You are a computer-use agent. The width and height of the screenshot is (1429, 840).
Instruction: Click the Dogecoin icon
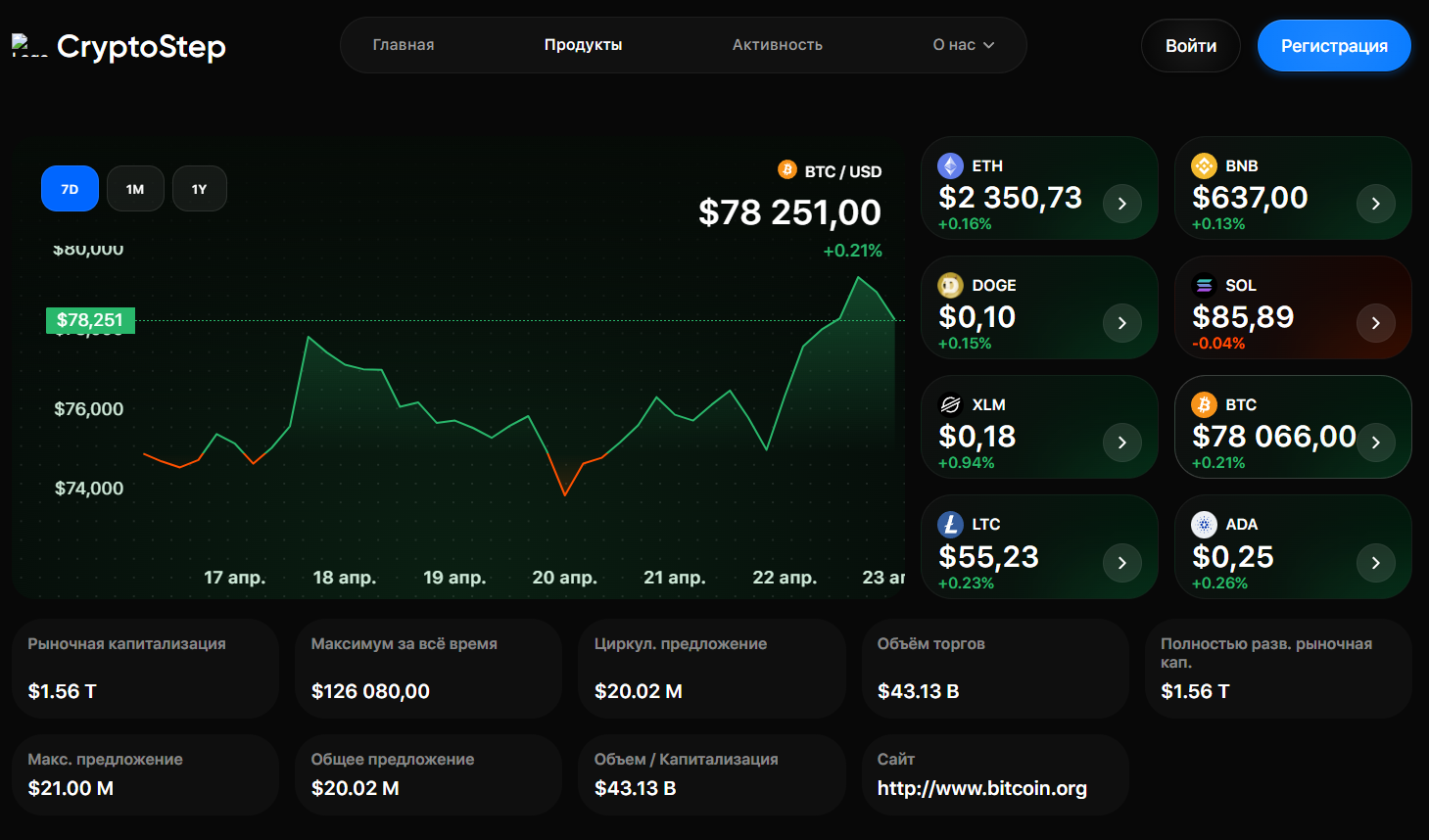(950, 285)
